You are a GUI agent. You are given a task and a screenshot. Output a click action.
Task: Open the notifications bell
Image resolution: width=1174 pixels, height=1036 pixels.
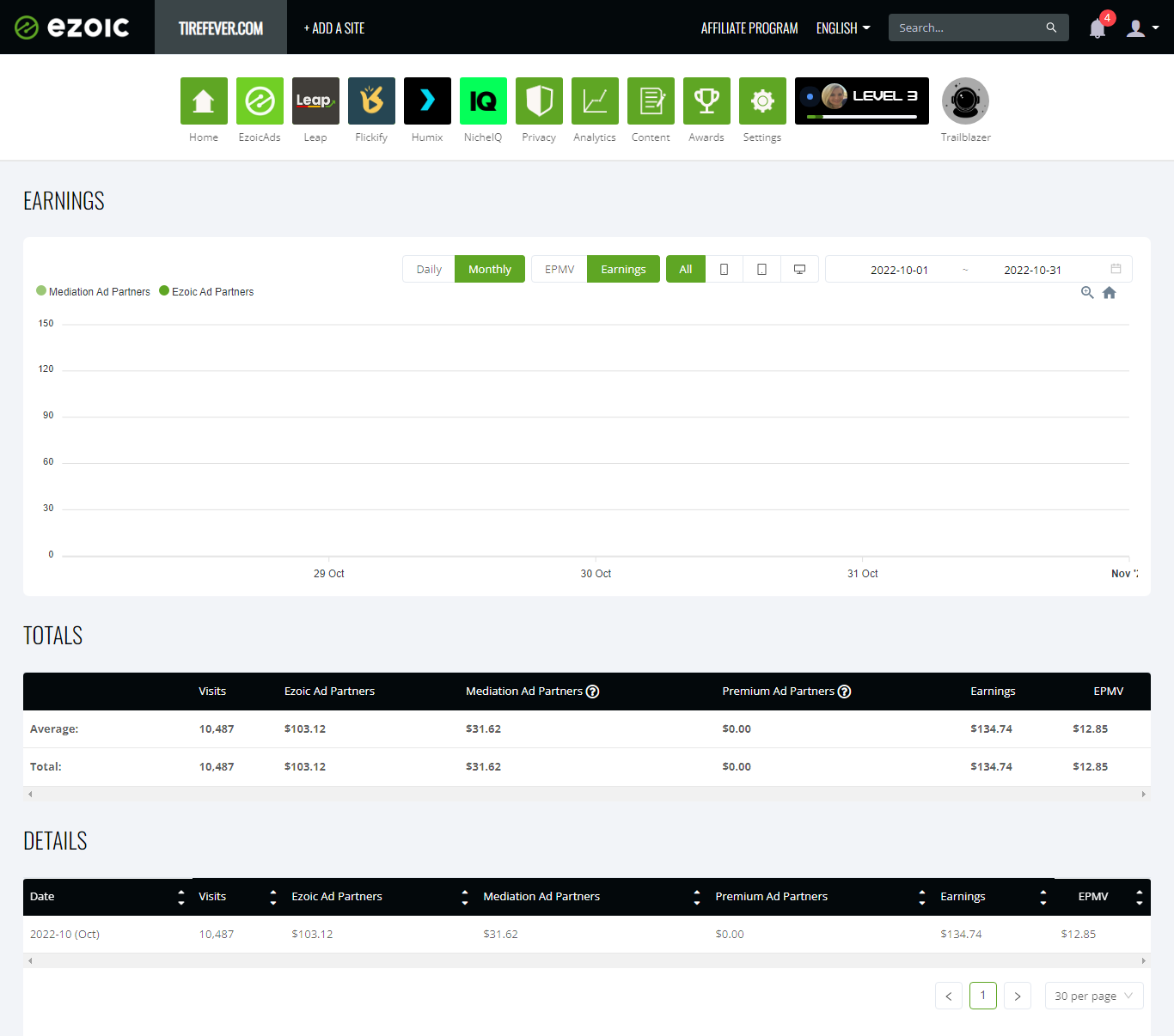[x=1098, y=28]
